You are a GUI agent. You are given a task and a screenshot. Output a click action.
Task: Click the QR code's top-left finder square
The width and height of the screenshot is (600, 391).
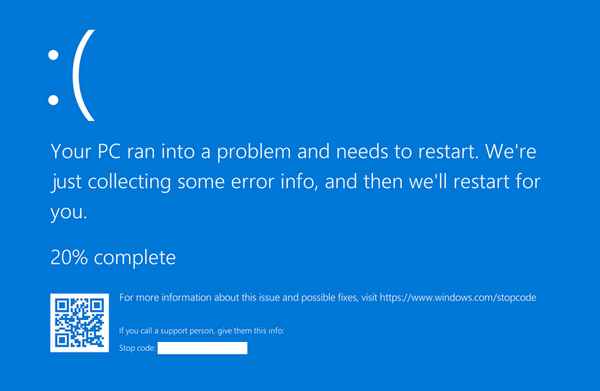[62, 306]
